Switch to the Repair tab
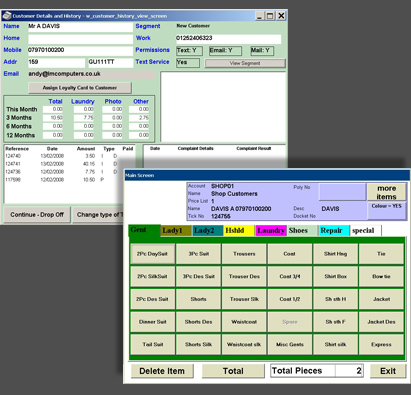The width and height of the screenshot is (411, 395). (334, 231)
